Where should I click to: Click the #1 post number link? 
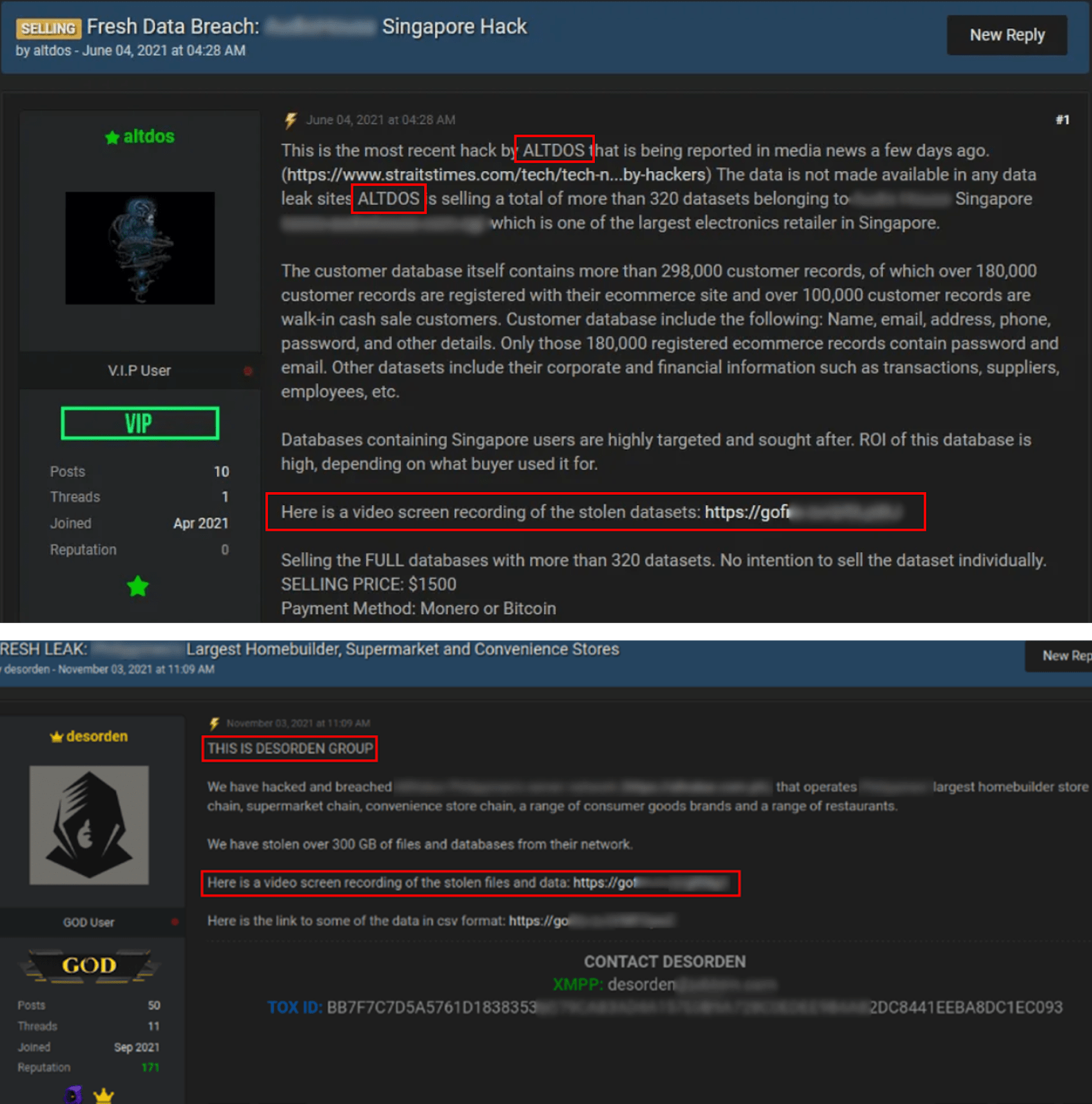click(1062, 120)
